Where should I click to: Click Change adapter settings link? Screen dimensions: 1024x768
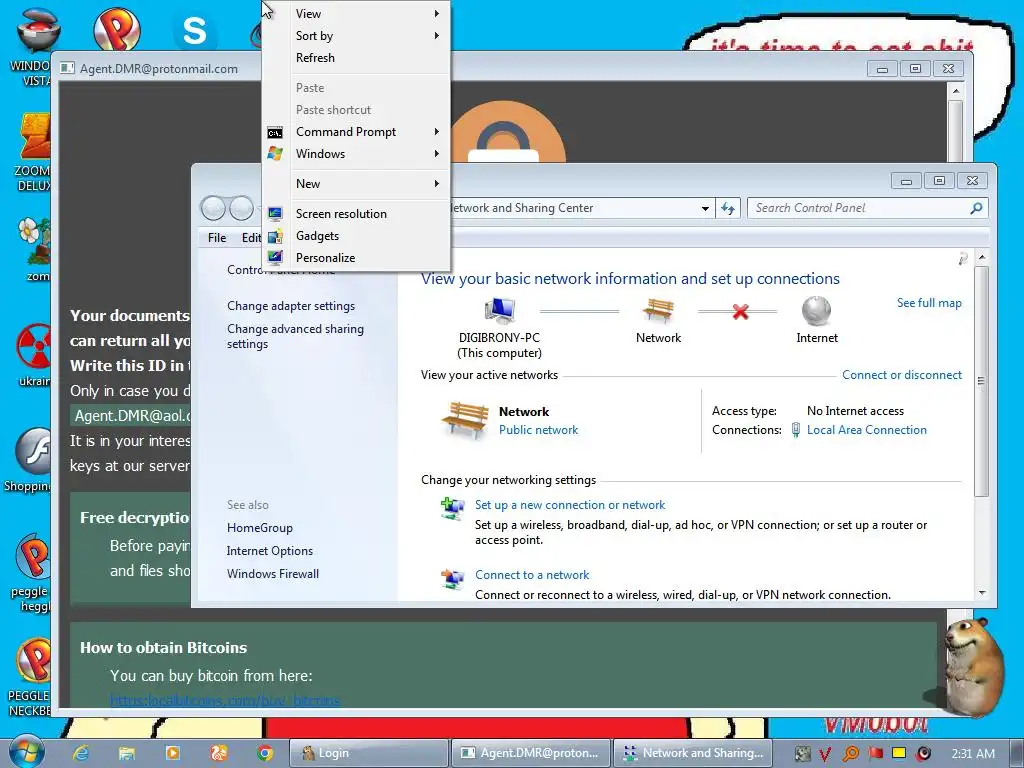[x=291, y=306]
